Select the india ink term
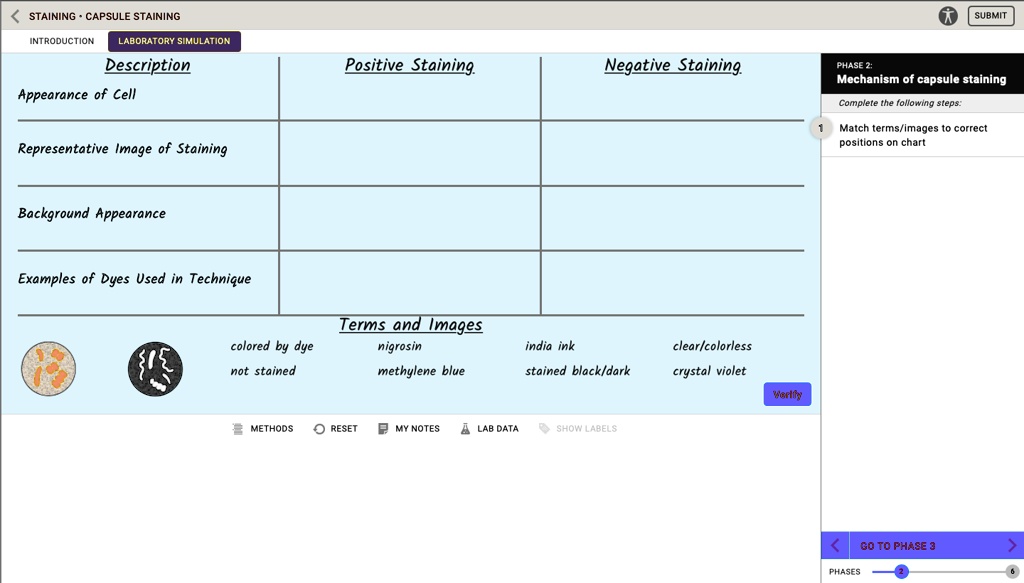This screenshot has height=583, width=1024. [x=550, y=346]
